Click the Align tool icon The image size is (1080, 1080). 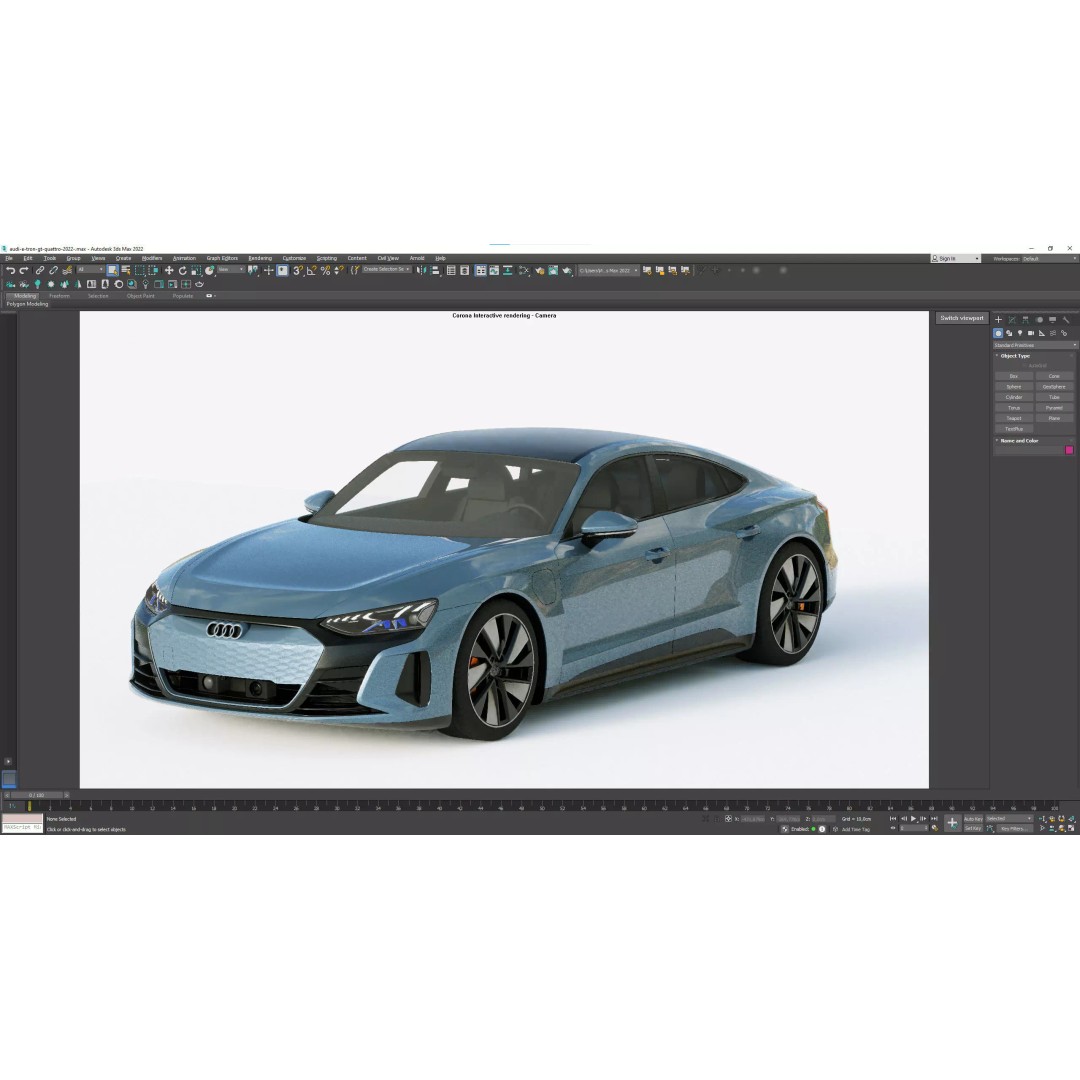pyautogui.click(x=435, y=271)
